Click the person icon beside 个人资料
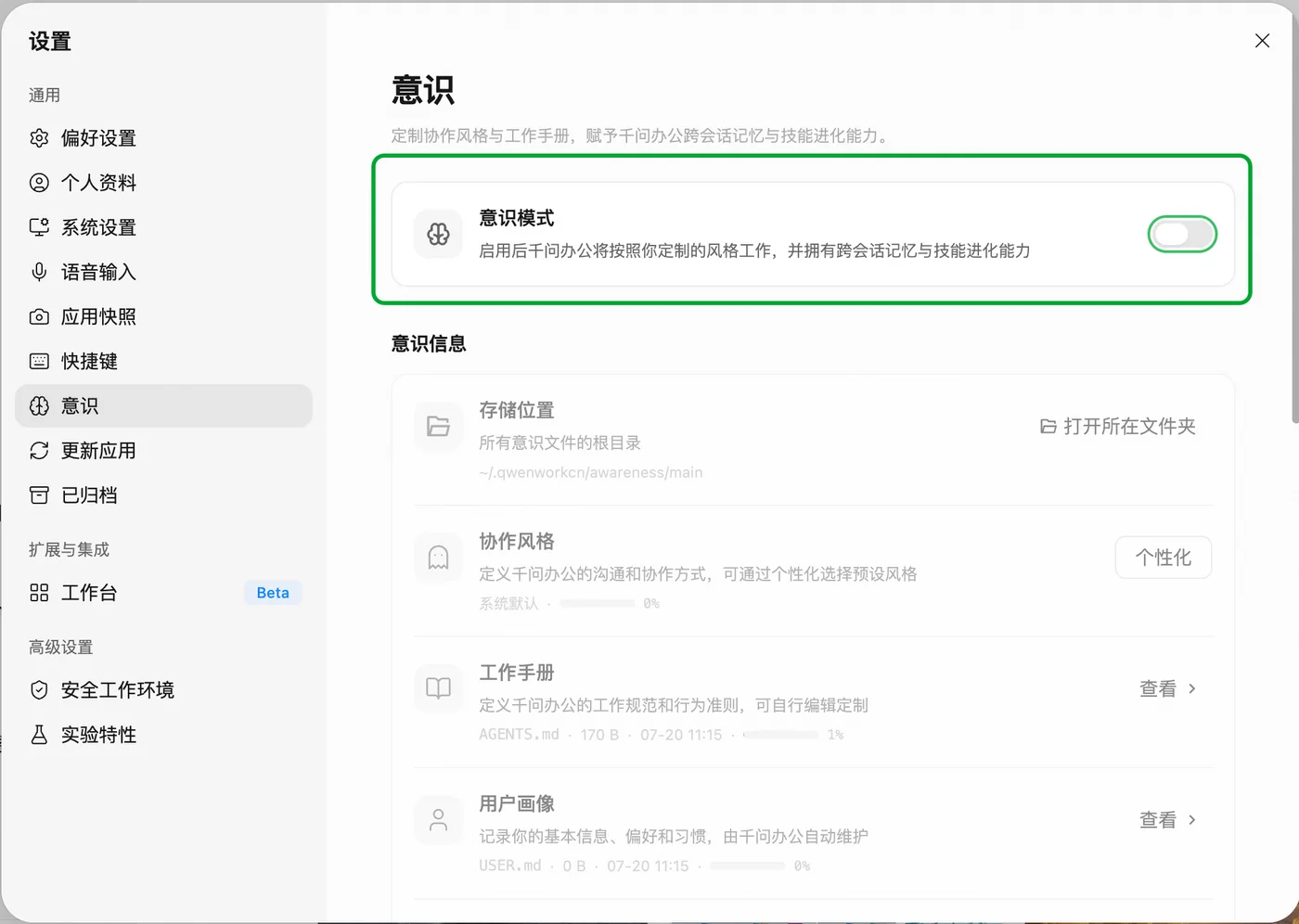Image resolution: width=1299 pixels, height=924 pixels. 39,183
